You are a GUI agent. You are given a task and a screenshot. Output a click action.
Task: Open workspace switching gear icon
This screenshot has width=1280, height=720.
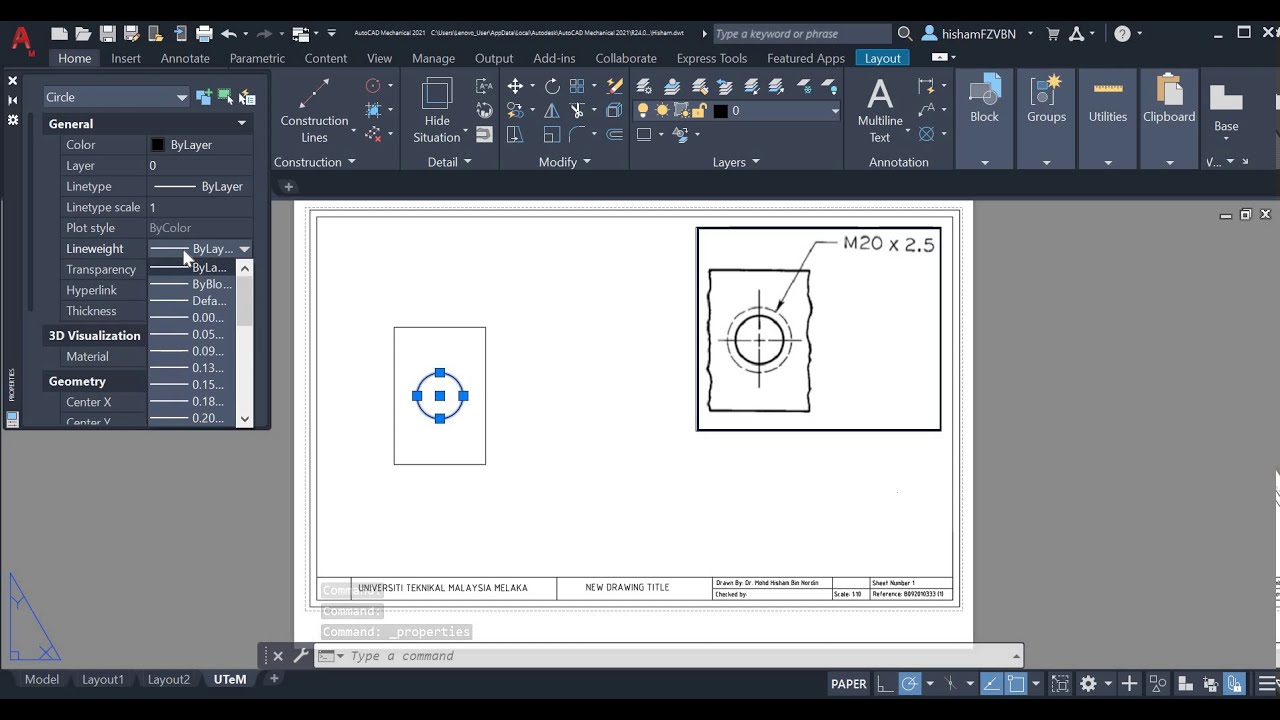click(x=1088, y=684)
